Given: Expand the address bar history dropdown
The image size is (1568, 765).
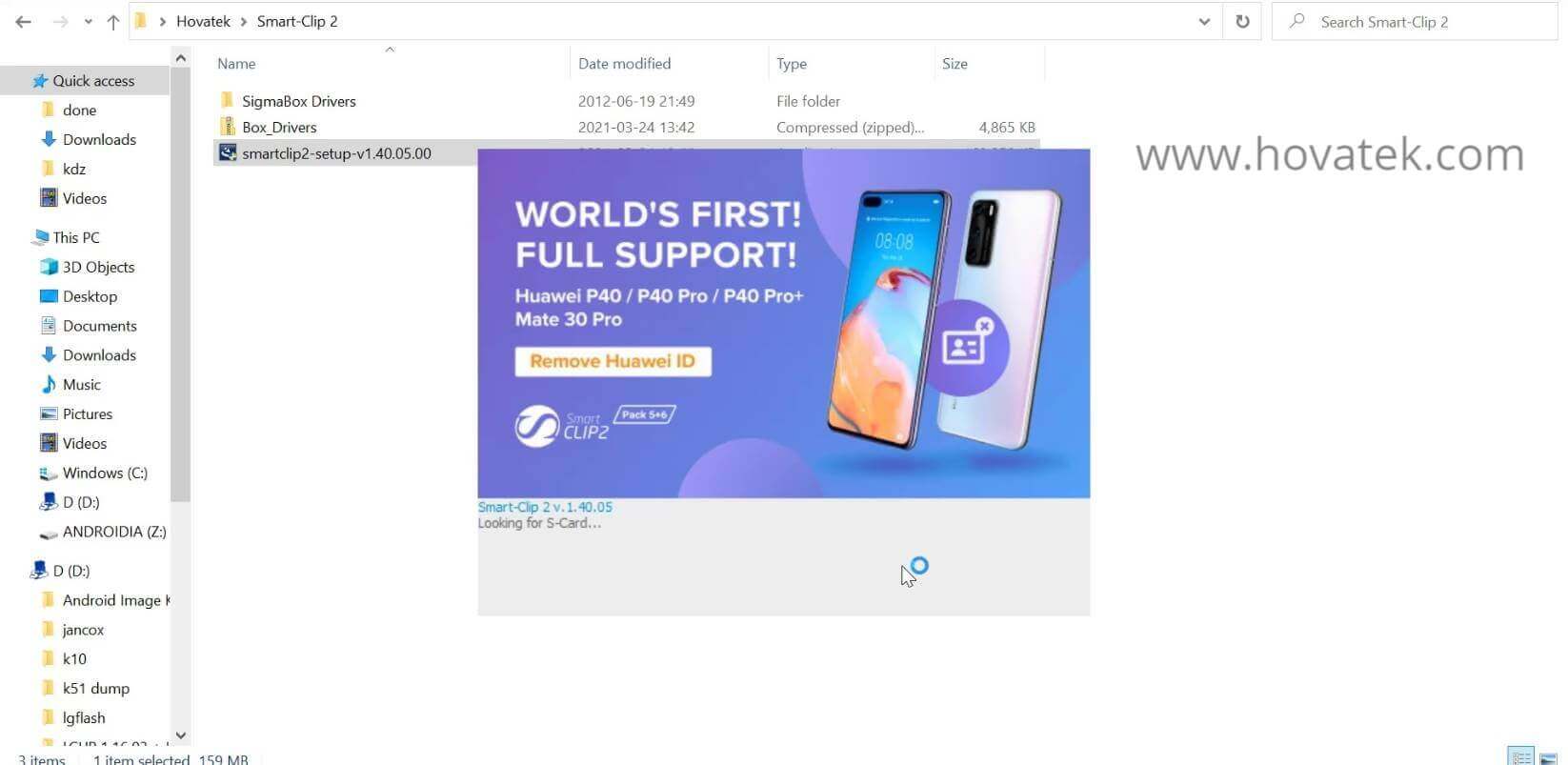Looking at the screenshot, I should [x=1204, y=21].
